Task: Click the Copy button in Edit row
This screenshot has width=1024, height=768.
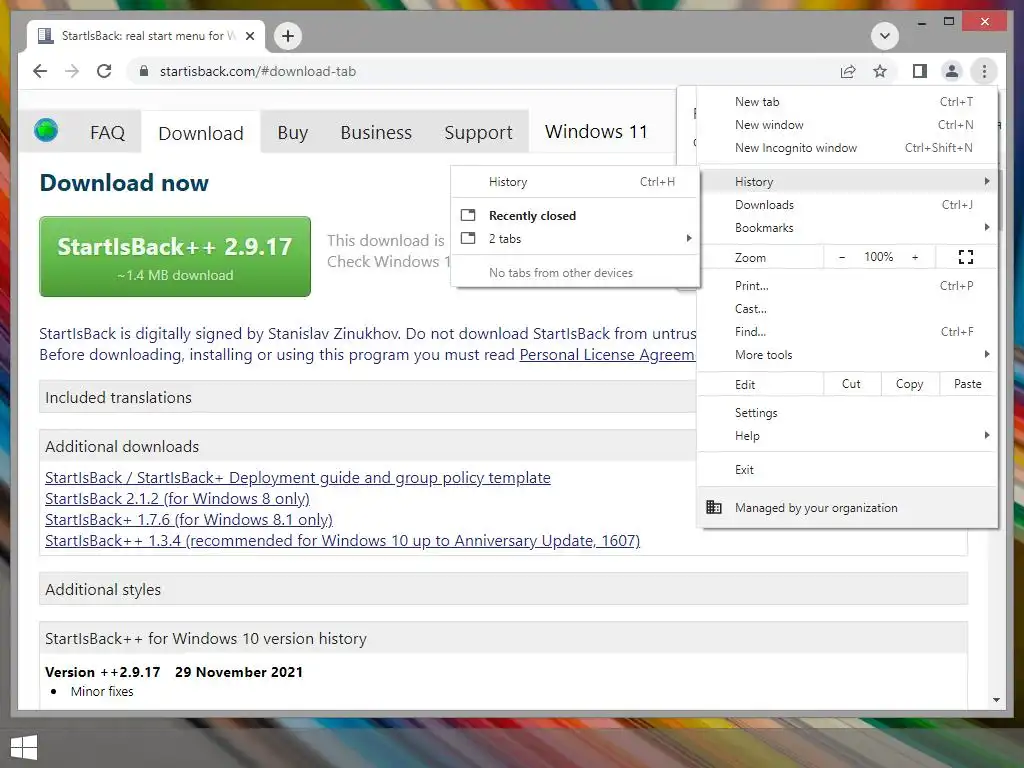Action: (x=910, y=384)
